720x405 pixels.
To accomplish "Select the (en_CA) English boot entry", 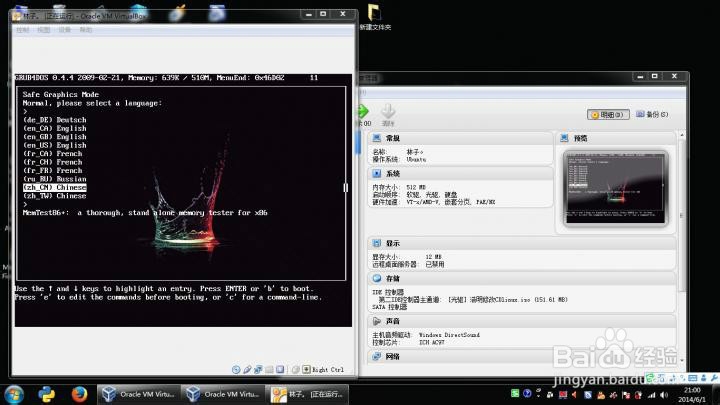I will pyautogui.click(x=55, y=129).
